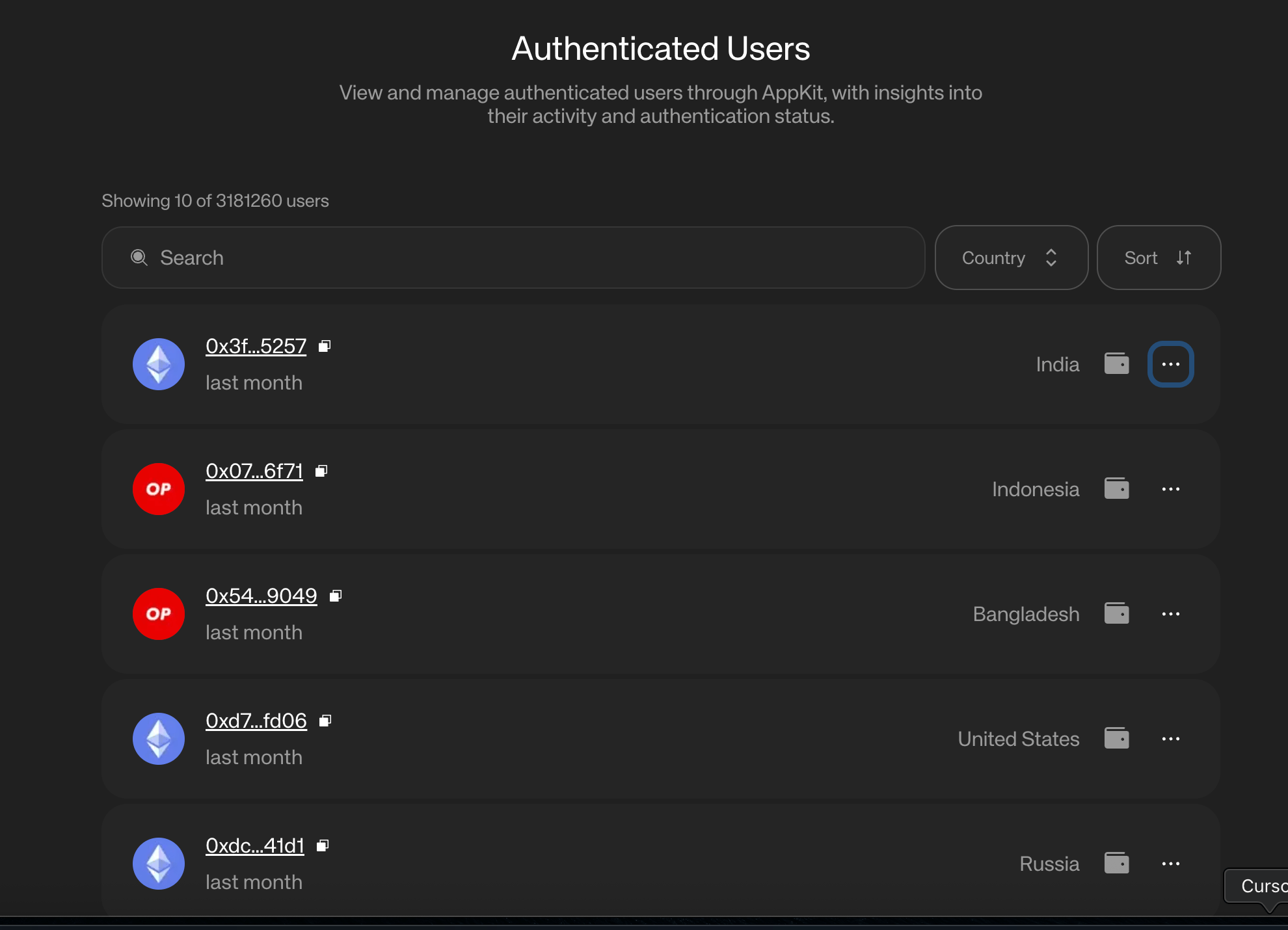Image resolution: width=1288 pixels, height=930 pixels.
Task: Open three-dot menu for Indonesia user
Action: [x=1170, y=489]
